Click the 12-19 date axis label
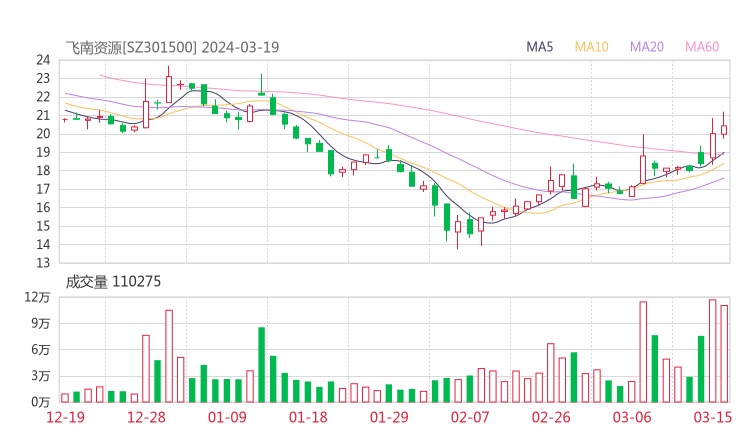 pyautogui.click(x=65, y=417)
